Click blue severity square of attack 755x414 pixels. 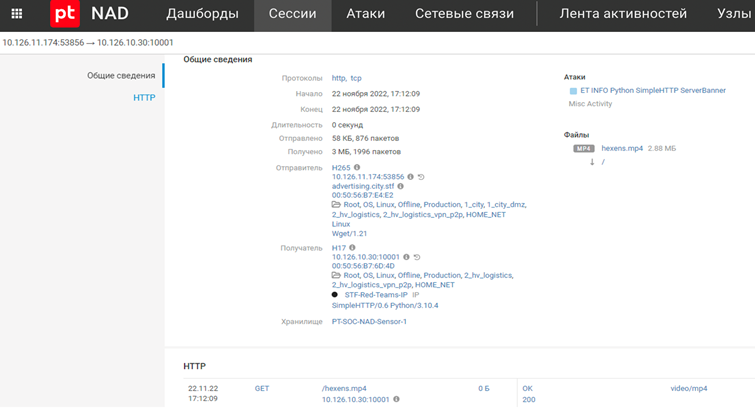tap(573, 91)
